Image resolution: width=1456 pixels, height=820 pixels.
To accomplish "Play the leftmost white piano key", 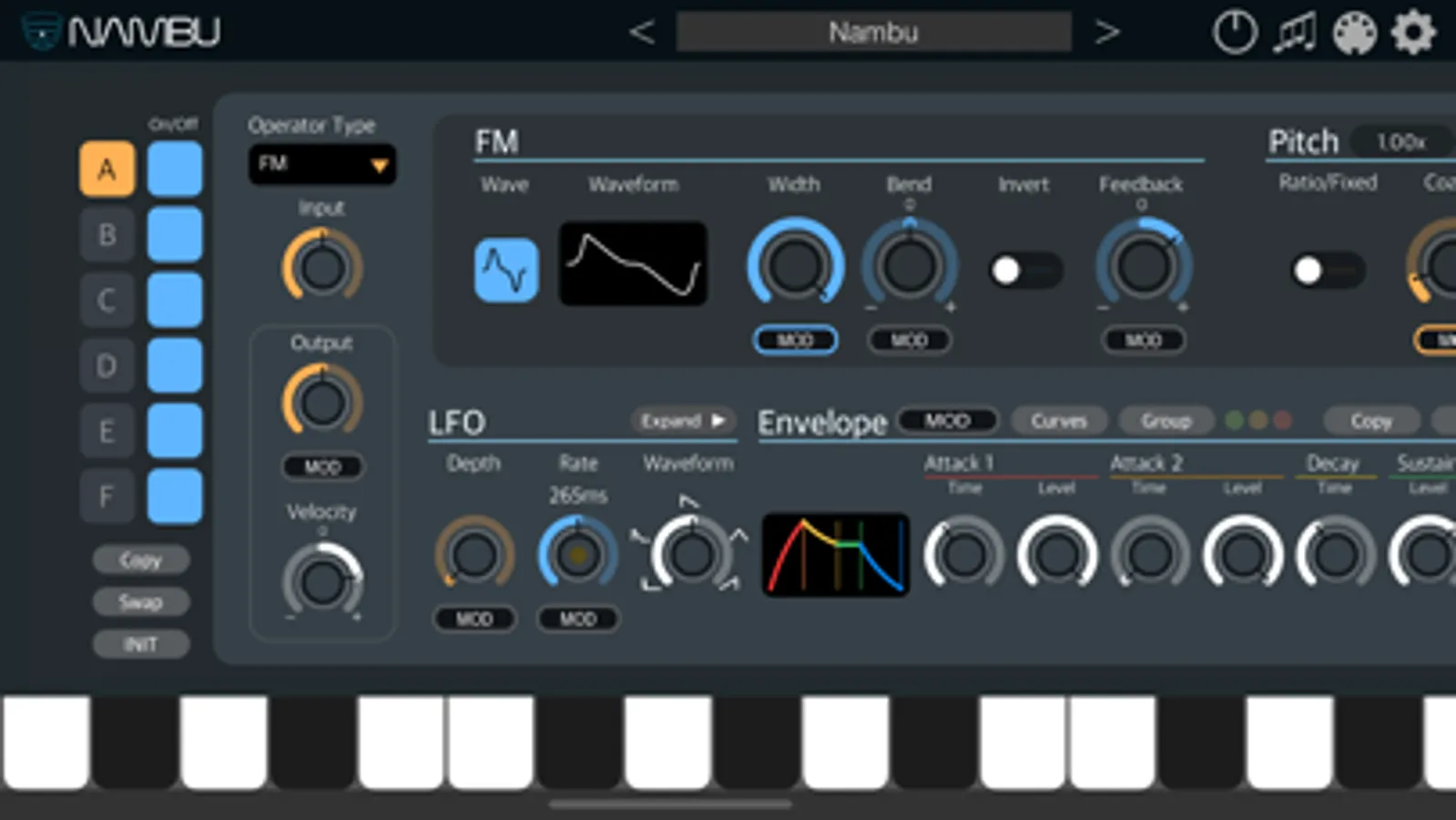I will pyautogui.click(x=46, y=743).
